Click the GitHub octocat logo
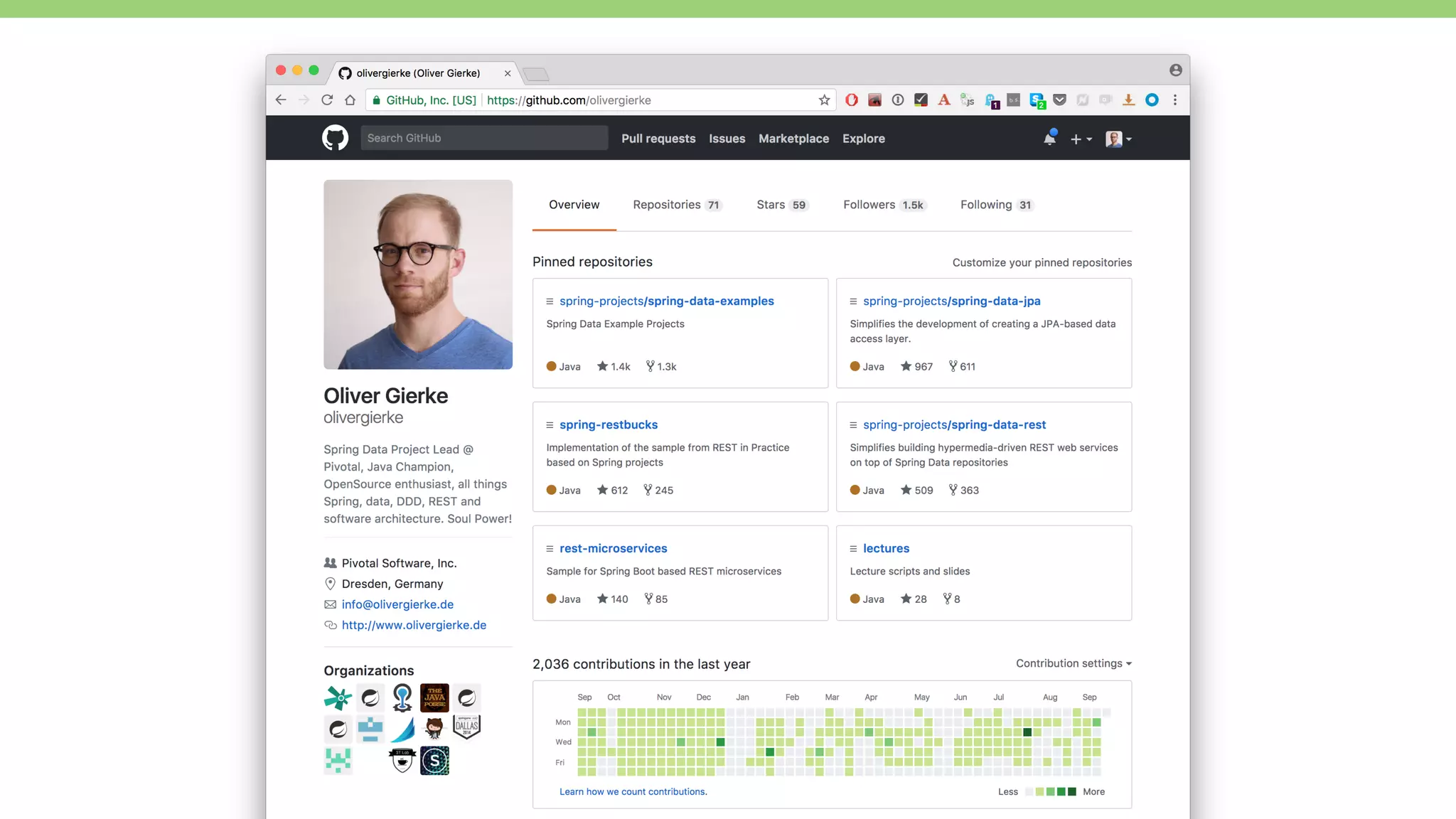The height and width of the screenshot is (819, 1456). coord(335,138)
